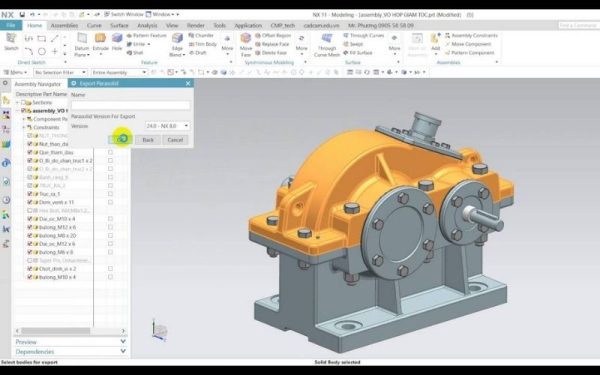The width and height of the screenshot is (600, 375).
Task: Switch to the Surface tab
Action: click(x=119, y=25)
